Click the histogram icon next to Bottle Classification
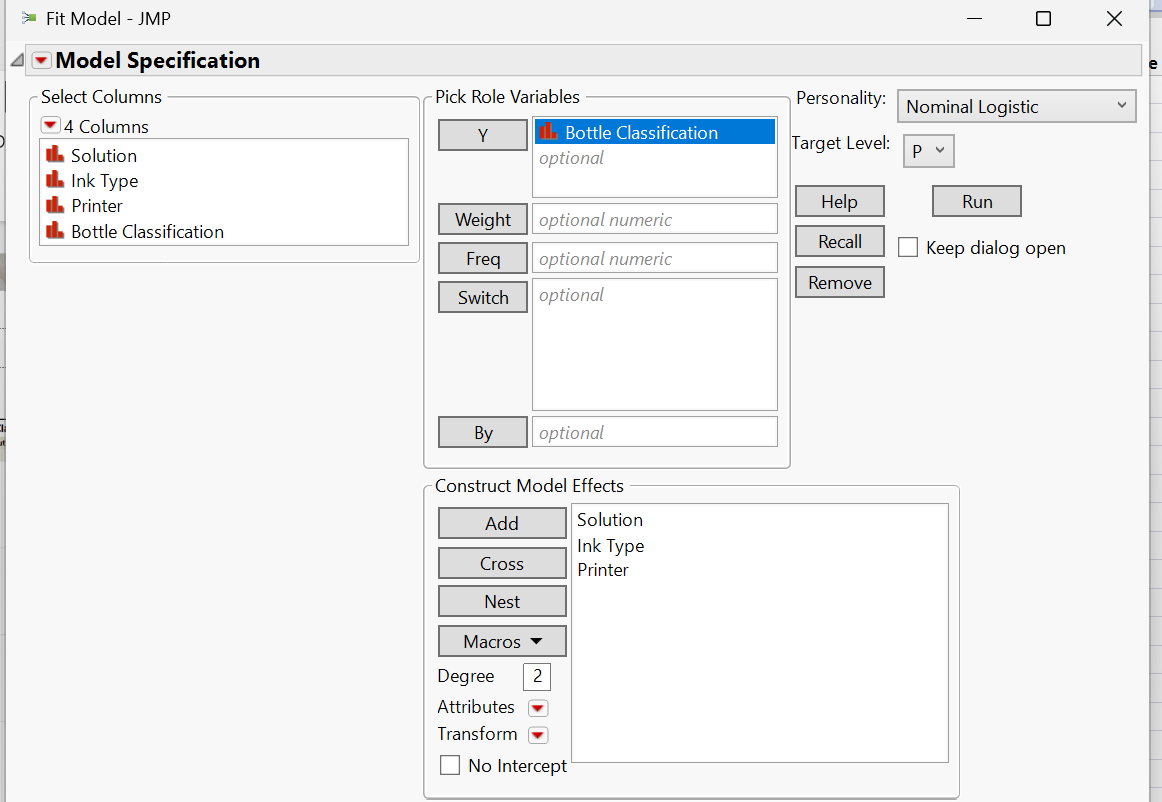Image resolution: width=1162 pixels, height=802 pixels. tap(54, 231)
